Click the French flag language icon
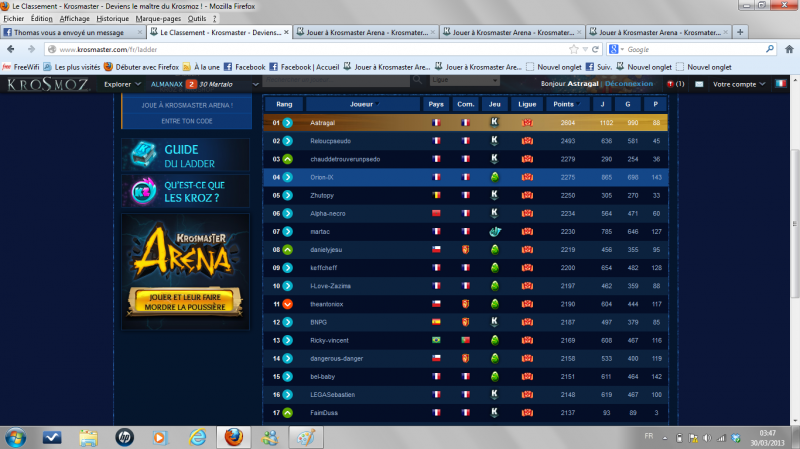Viewport: 800px width, 449px height. tap(781, 84)
